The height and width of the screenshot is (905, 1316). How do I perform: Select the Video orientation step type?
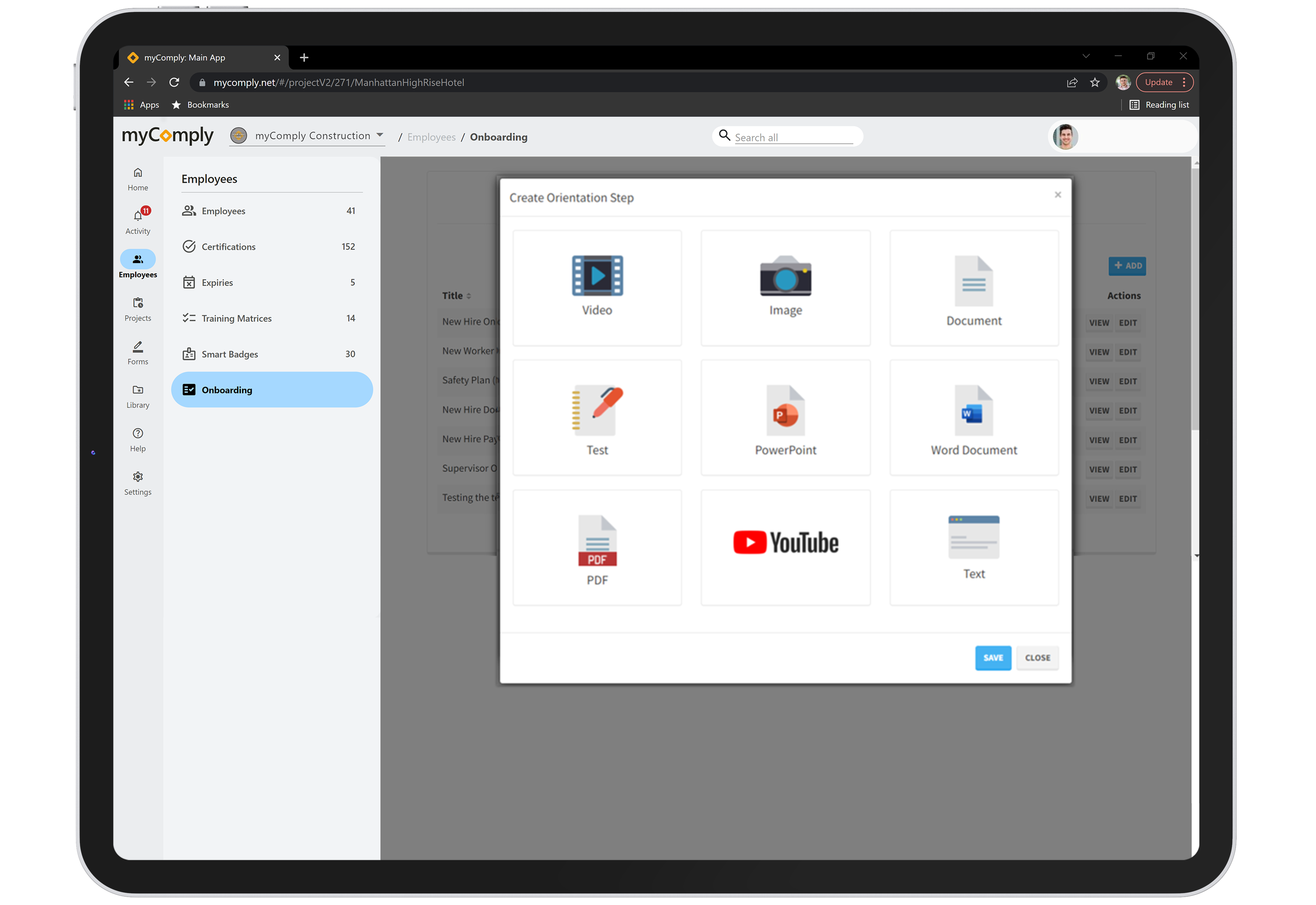tap(597, 288)
